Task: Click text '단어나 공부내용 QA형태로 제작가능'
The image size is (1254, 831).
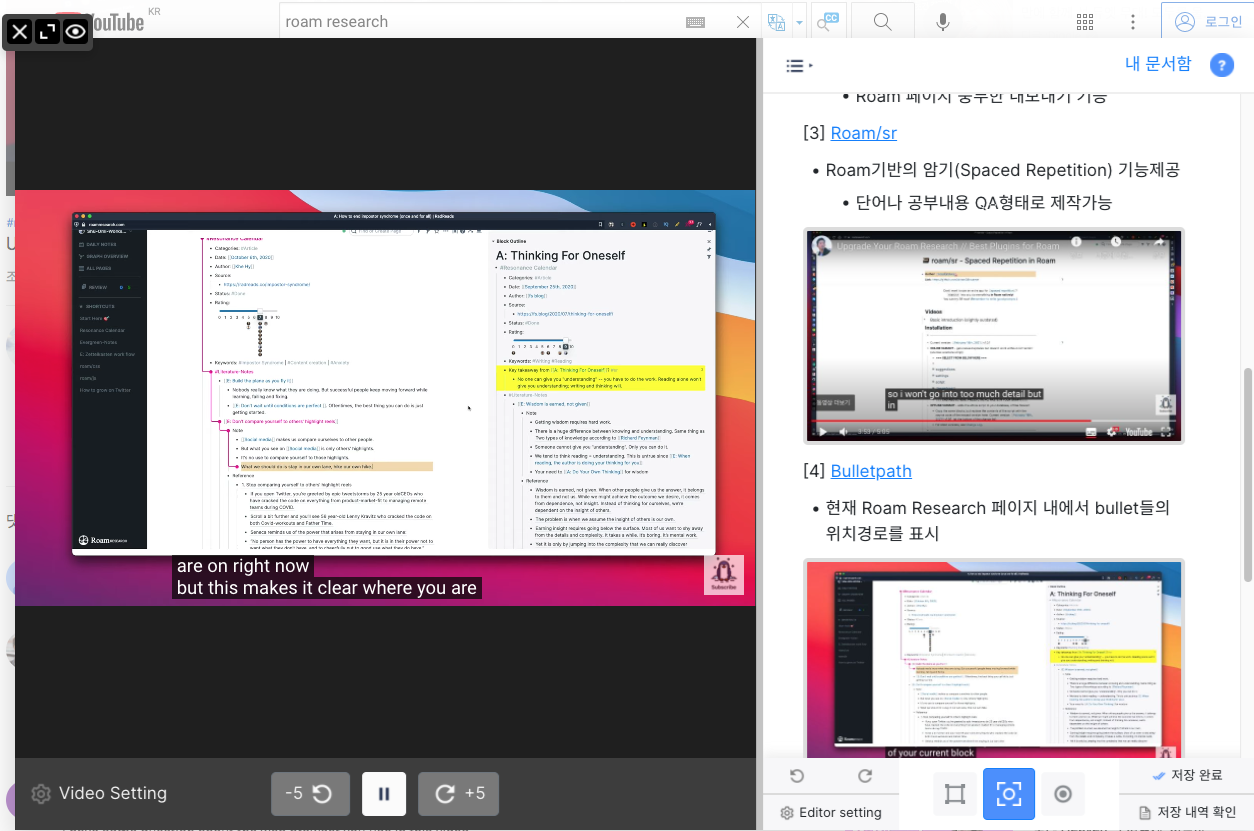Action: pos(984,202)
